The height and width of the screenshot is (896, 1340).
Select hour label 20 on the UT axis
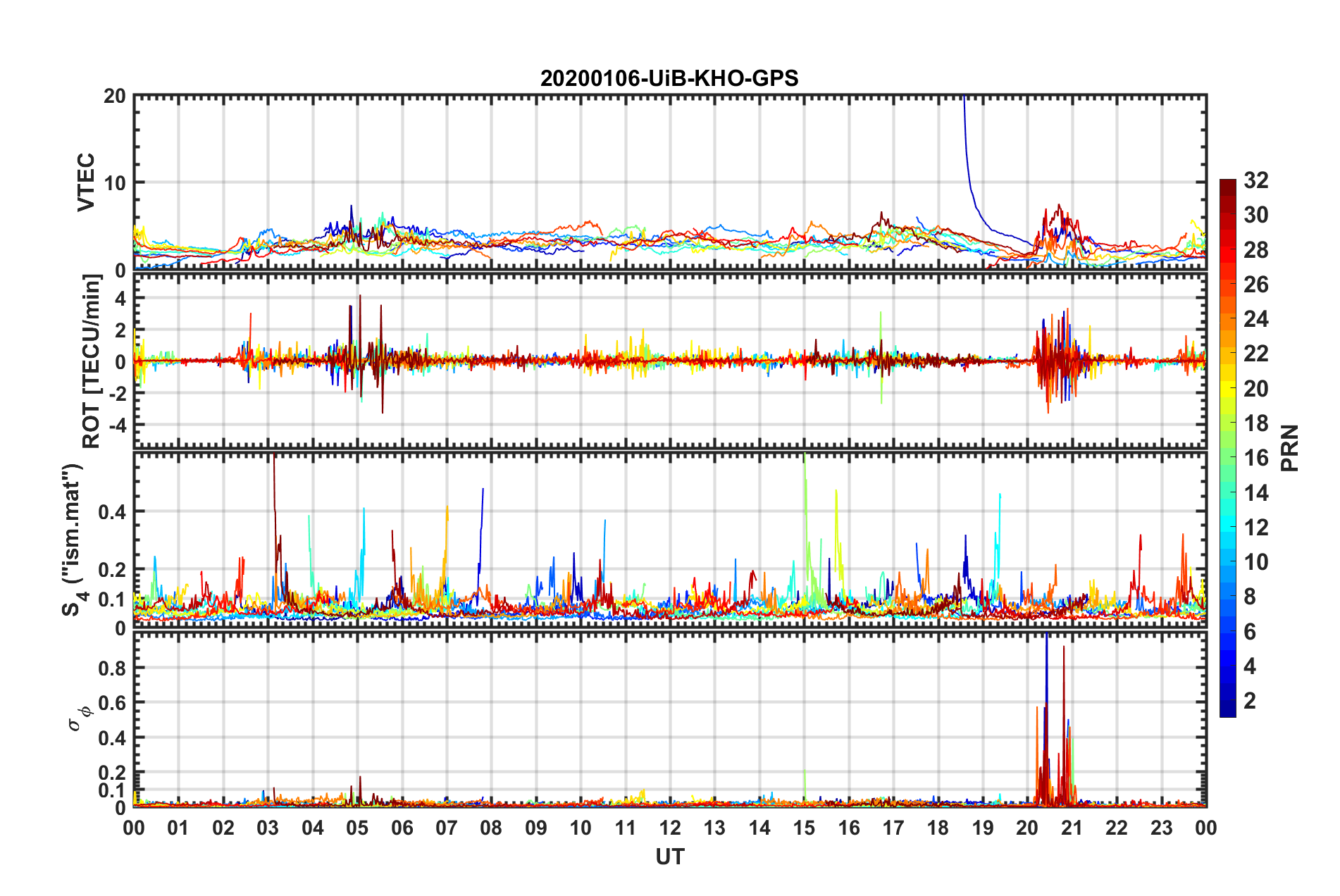click(x=1027, y=828)
